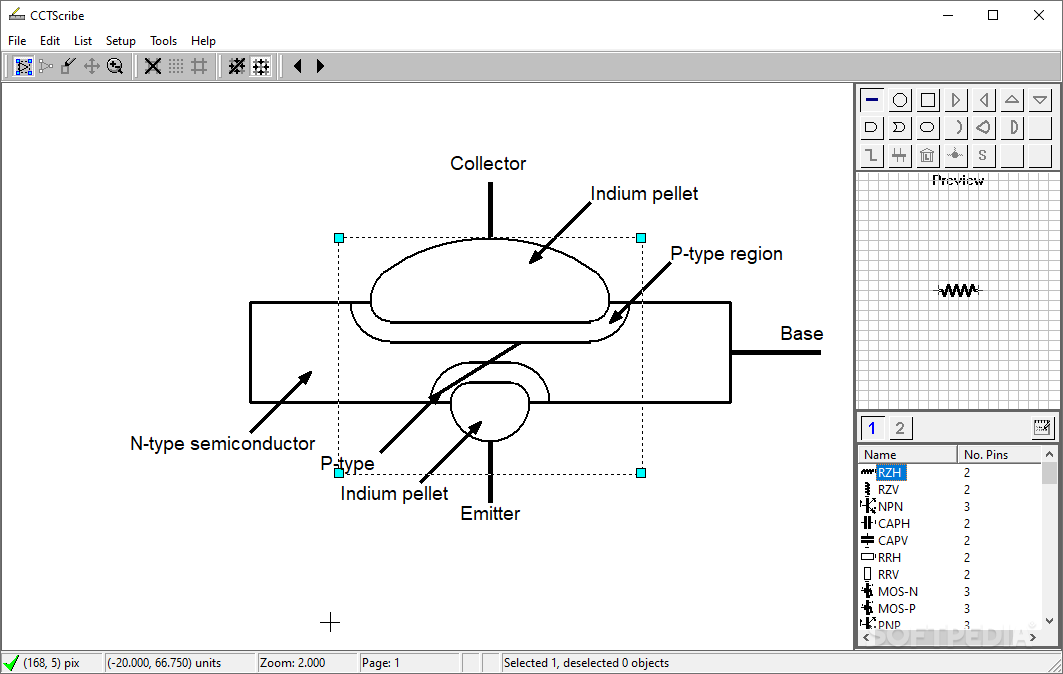Select the OR gate shape

pos(900,127)
